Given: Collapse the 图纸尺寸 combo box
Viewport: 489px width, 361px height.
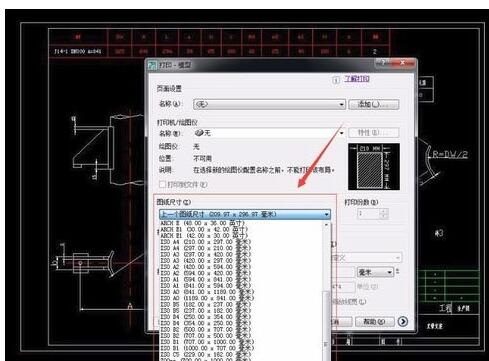Looking at the screenshot, I should [245, 214].
